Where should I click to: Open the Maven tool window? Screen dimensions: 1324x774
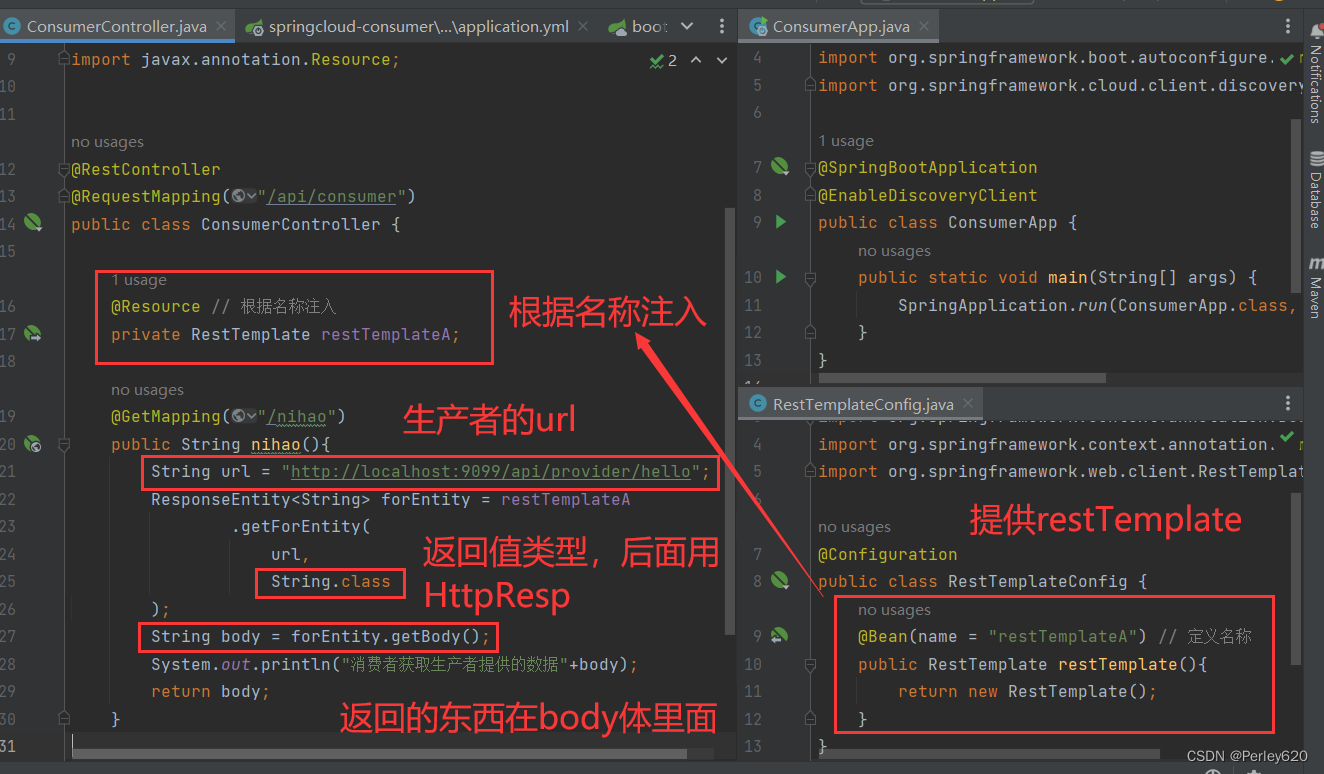1314,287
